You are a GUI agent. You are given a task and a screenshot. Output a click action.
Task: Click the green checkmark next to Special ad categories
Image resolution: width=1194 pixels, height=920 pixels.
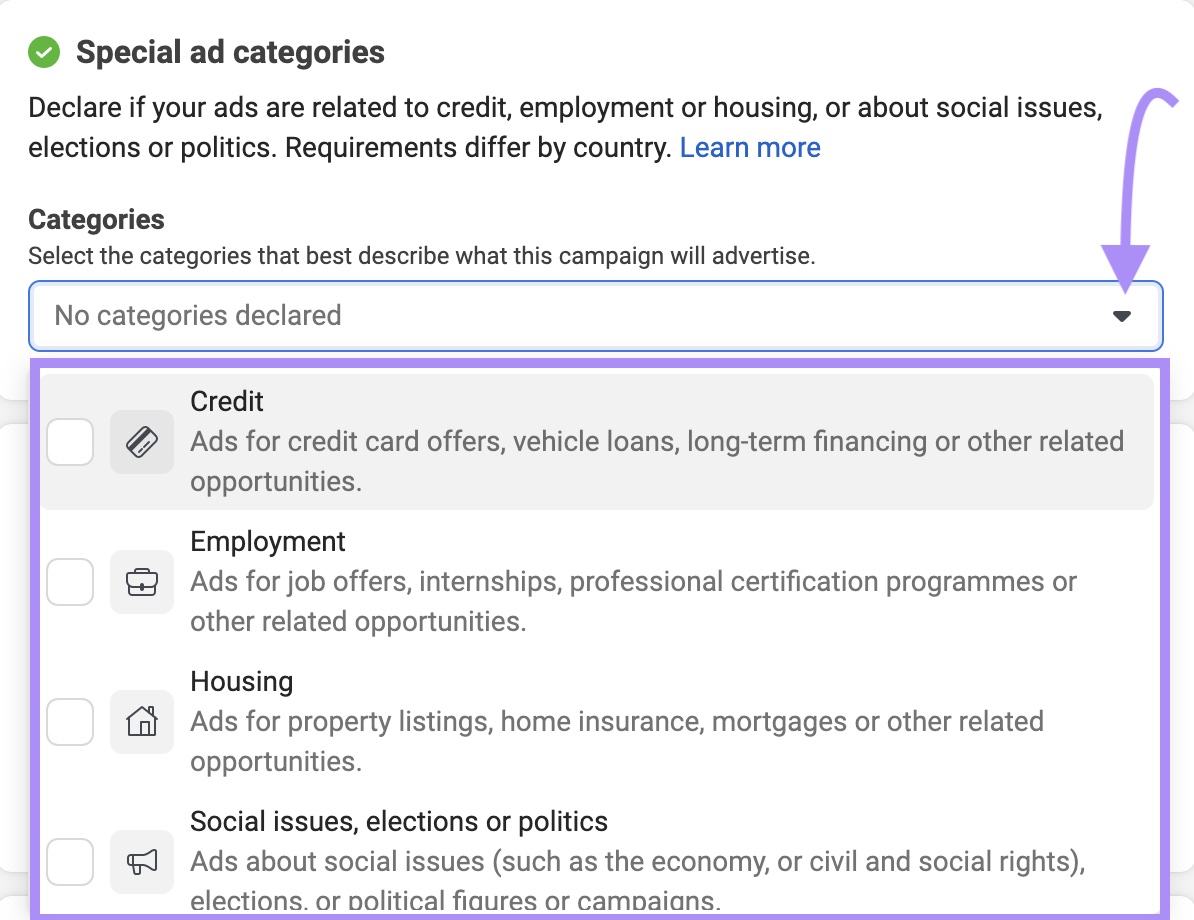(x=43, y=51)
